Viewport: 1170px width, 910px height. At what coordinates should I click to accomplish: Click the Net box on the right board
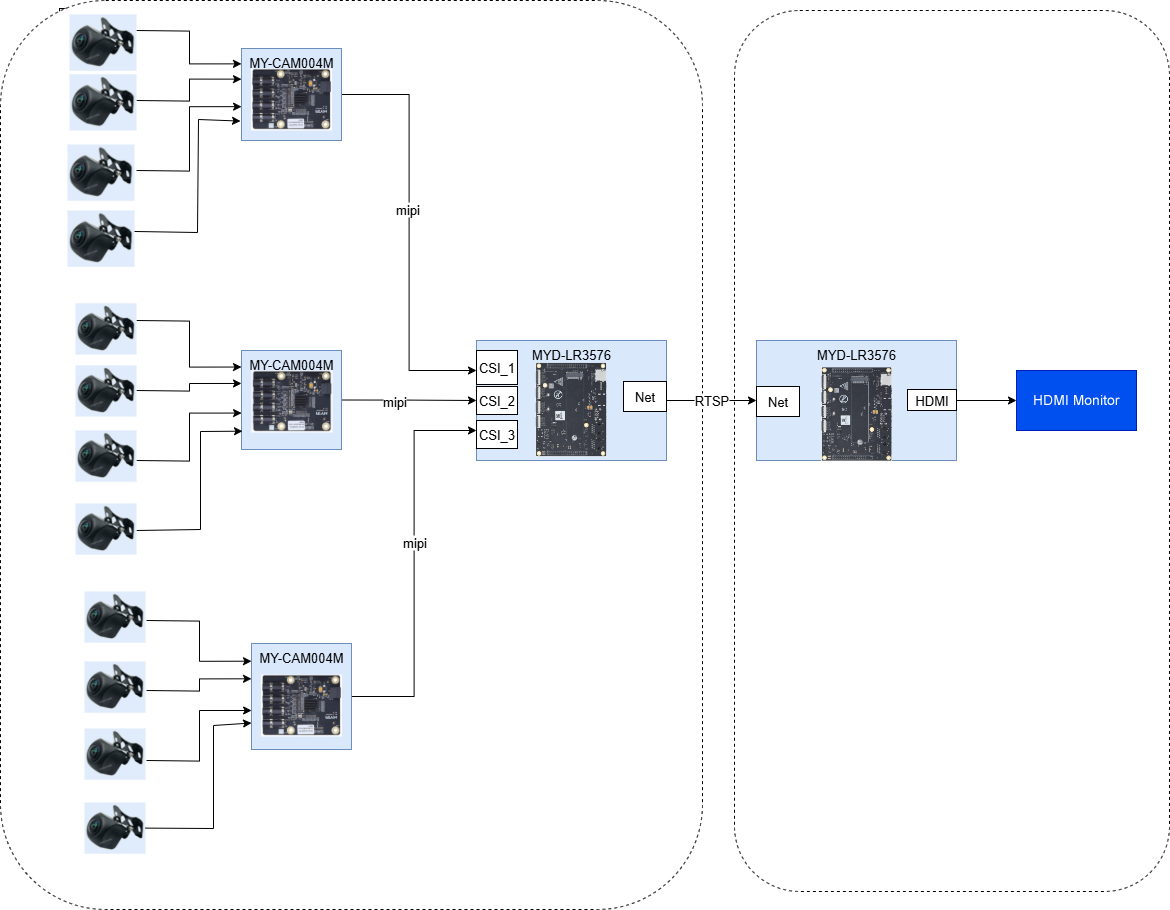pyautogui.click(x=778, y=401)
